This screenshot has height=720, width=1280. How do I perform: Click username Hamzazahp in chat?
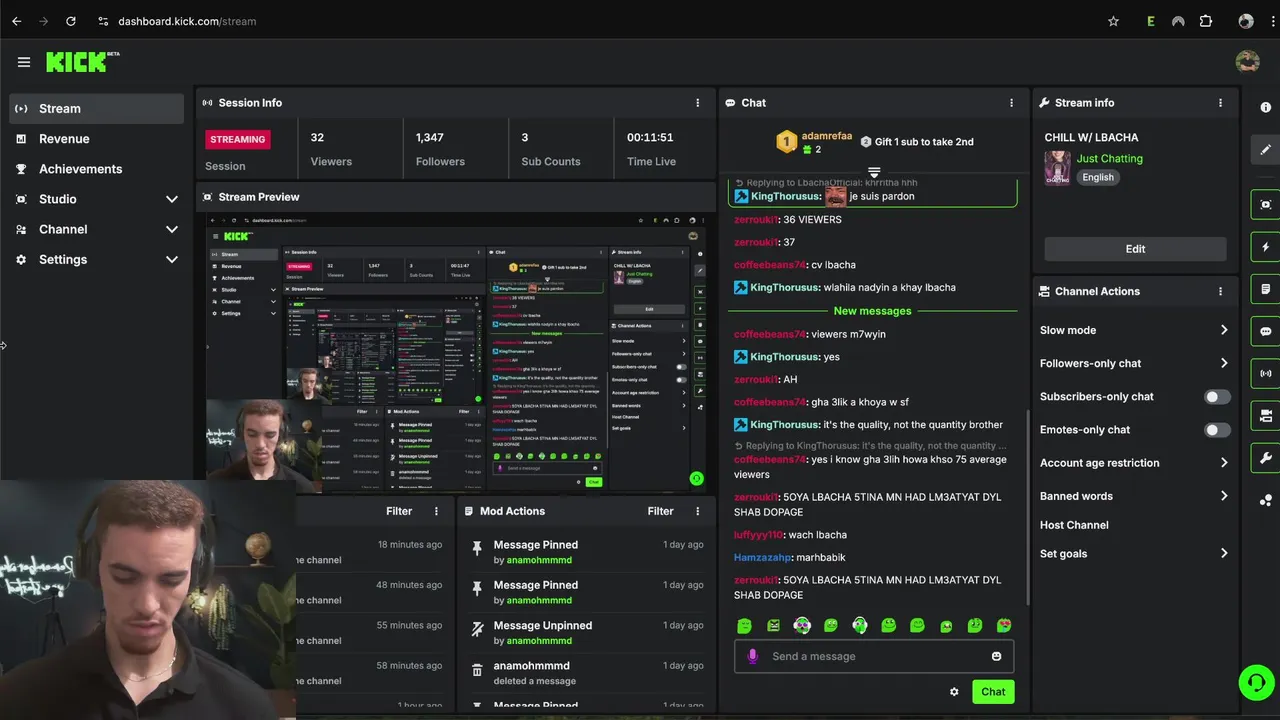pyautogui.click(x=763, y=557)
